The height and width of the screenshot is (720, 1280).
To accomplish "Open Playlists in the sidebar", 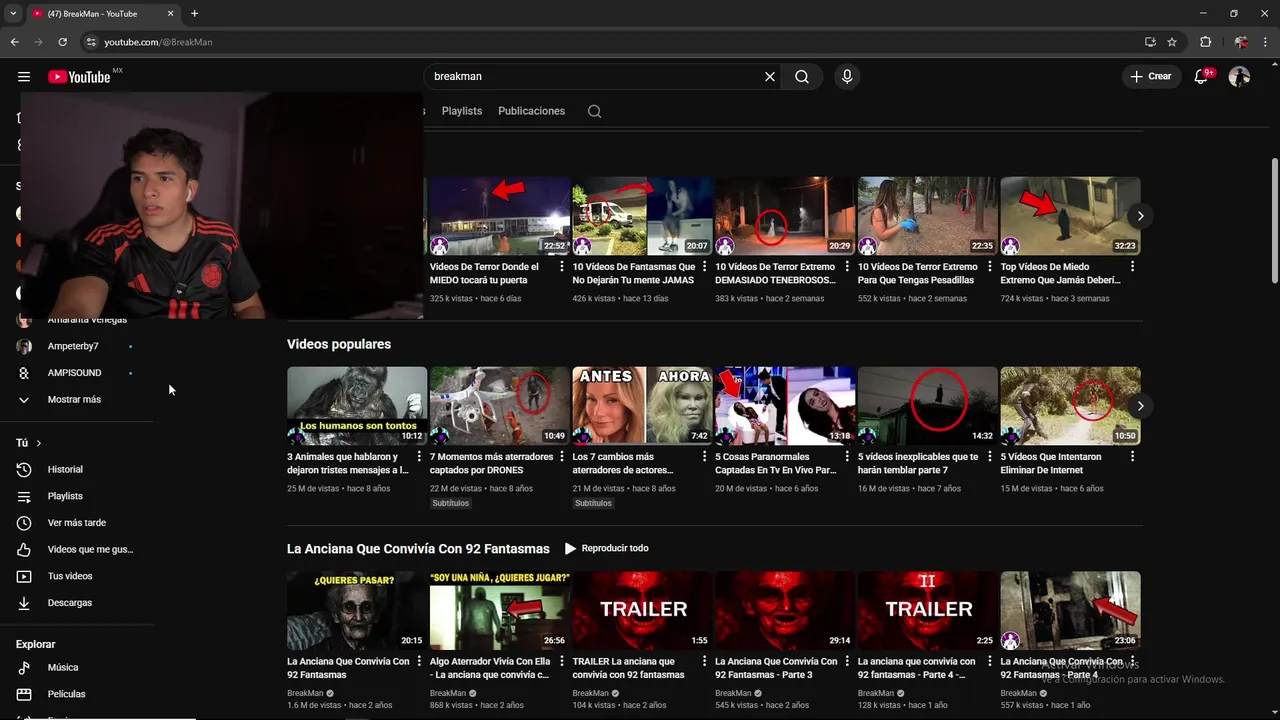I will point(65,496).
